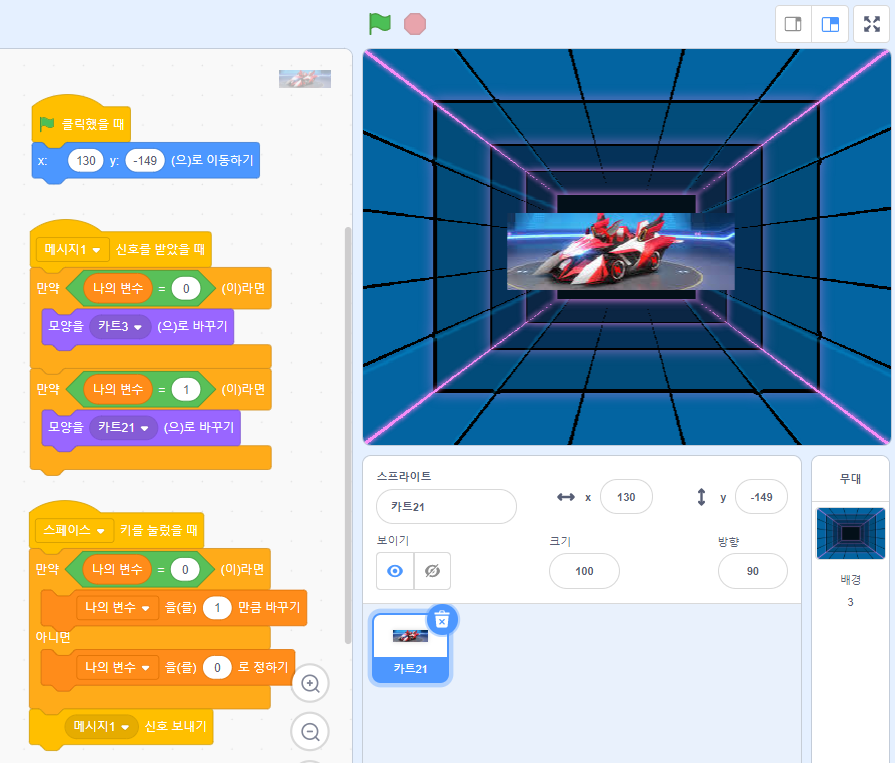Click the code workspace vertical scrollbar
The width and height of the screenshot is (895, 763).
[348, 435]
